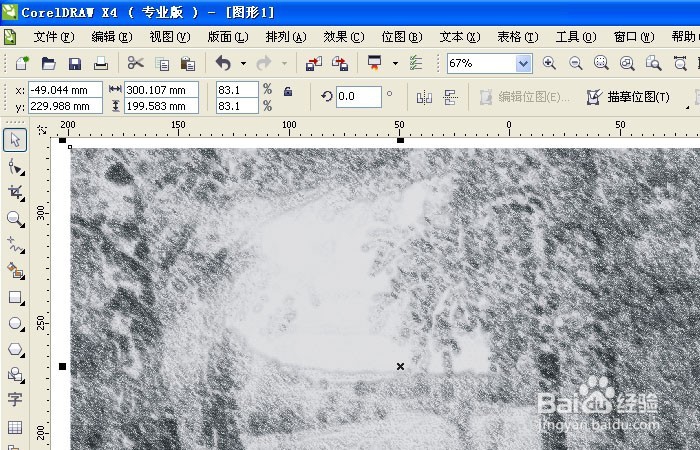This screenshot has height=450, width=700.
Task: Select the Freehand tool
Action: pyautogui.click(x=16, y=245)
